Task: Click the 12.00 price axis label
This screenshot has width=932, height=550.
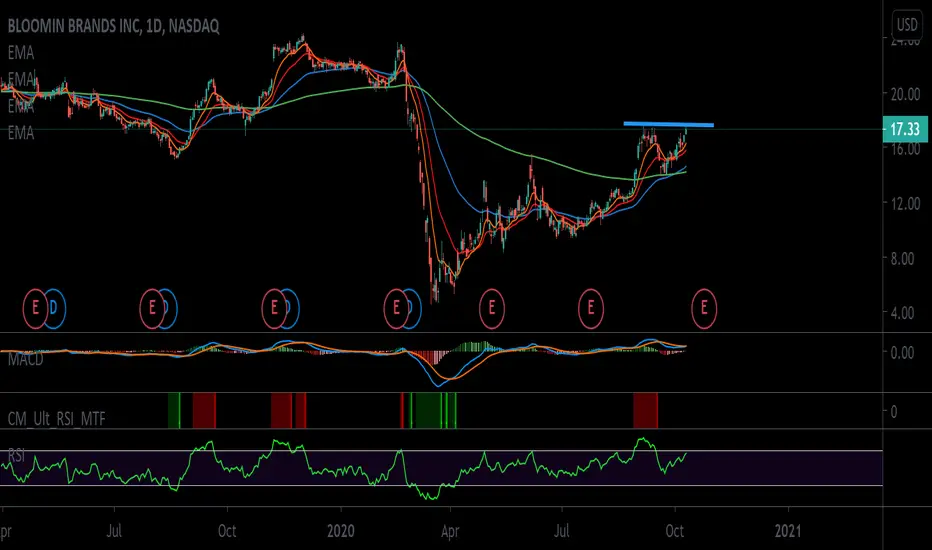Action: pyautogui.click(x=905, y=203)
